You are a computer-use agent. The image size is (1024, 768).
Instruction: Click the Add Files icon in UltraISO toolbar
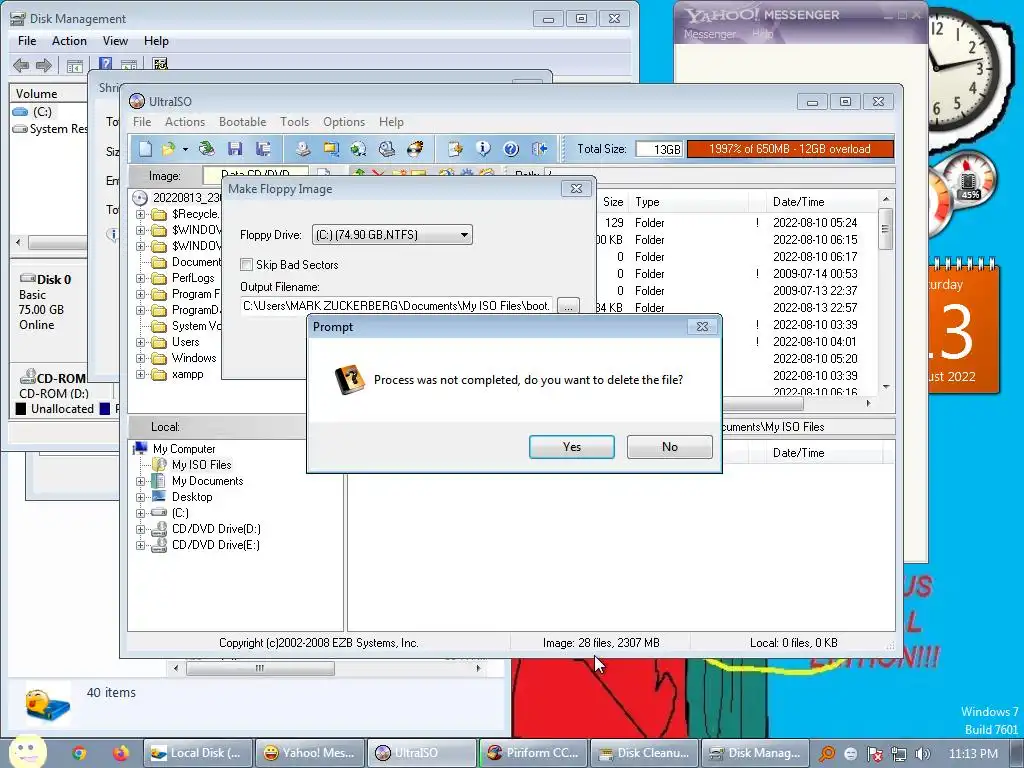[455, 149]
